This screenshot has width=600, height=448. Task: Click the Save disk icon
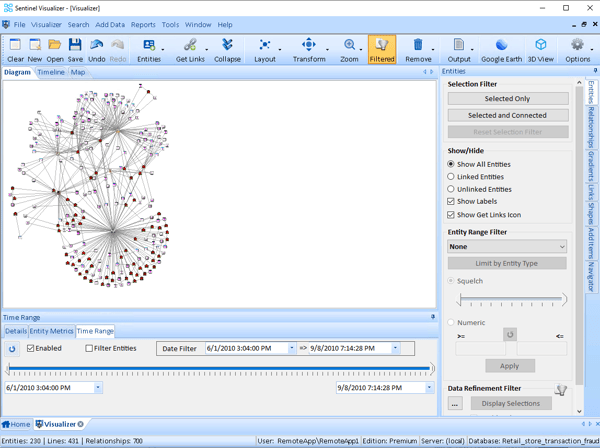pyautogui.click(x=75, y=46)
